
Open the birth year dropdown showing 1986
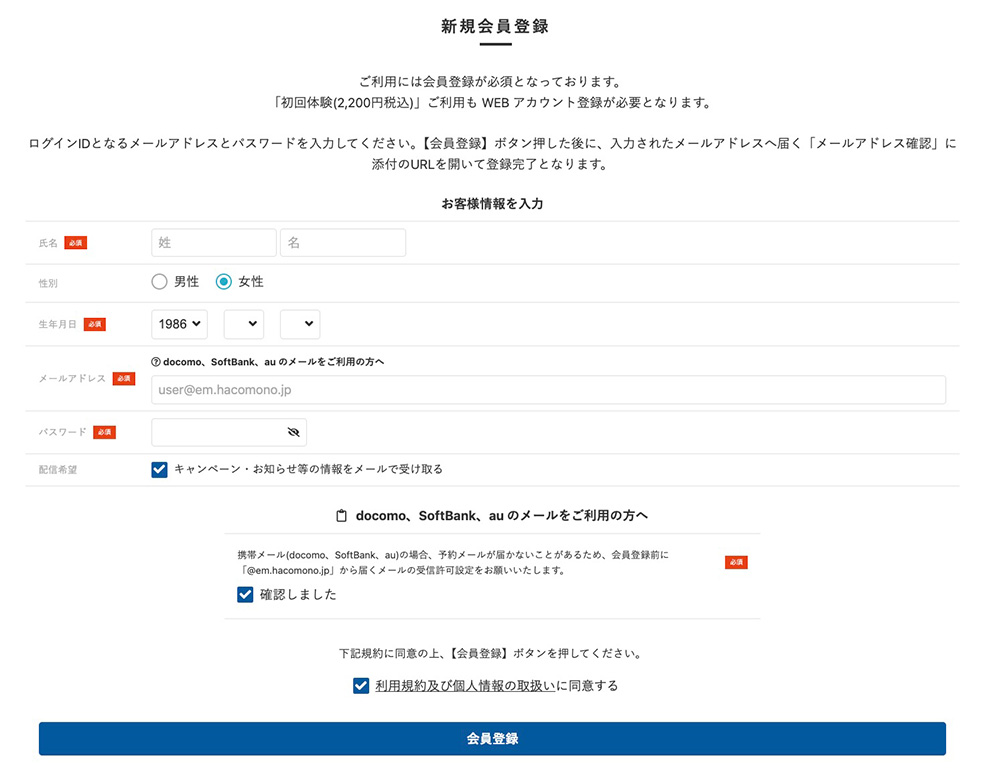click(x=179, y=324)
